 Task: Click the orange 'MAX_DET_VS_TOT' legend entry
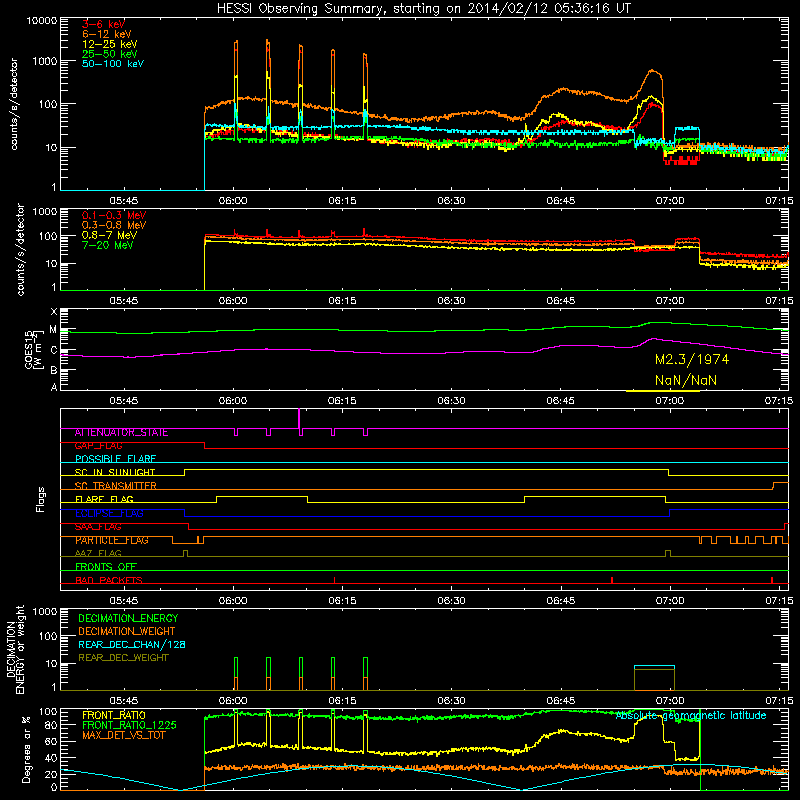(x=123, y=735)
